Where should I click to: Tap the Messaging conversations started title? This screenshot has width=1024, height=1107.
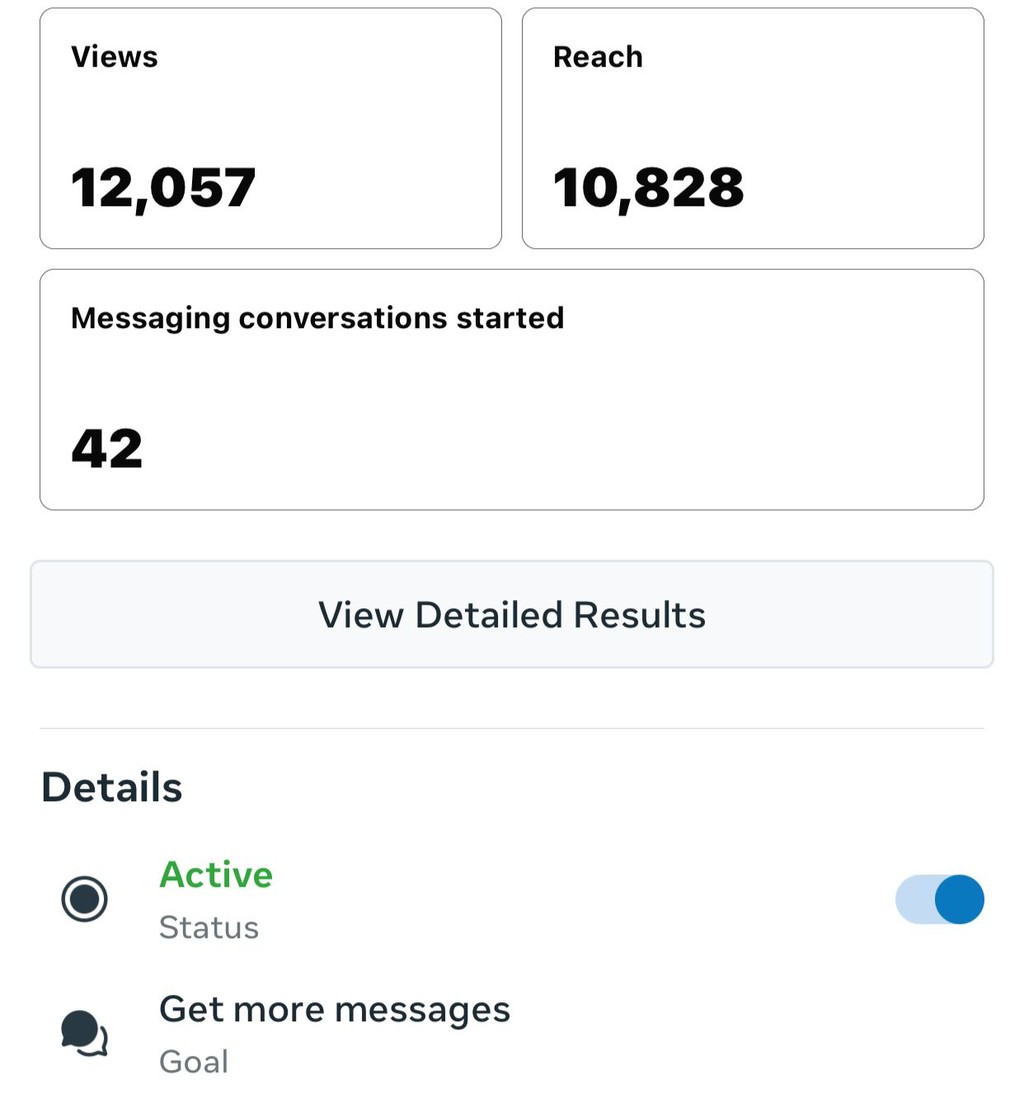(x=318, y=318)
